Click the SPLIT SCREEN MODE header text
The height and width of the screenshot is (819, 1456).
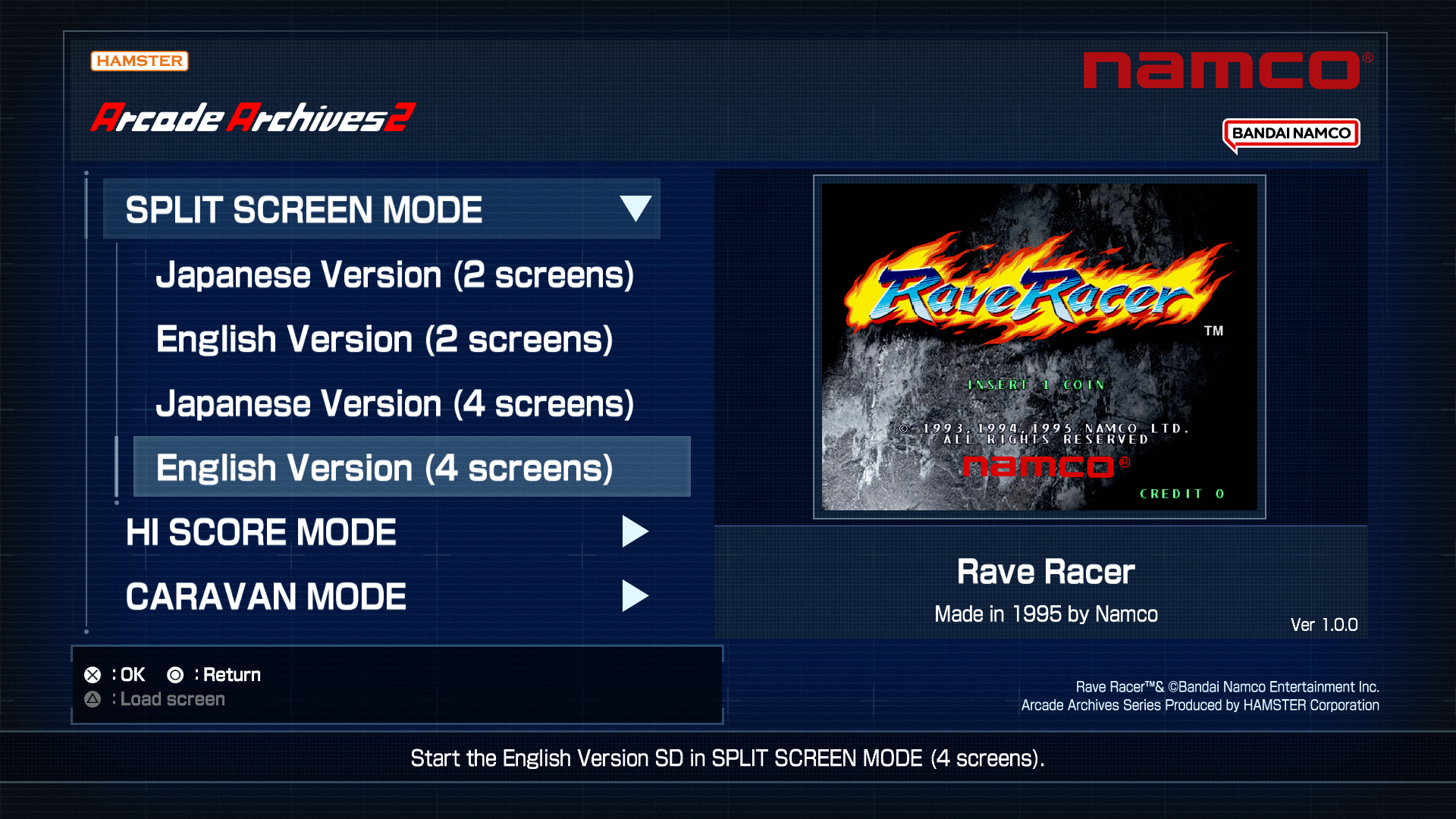303,210
